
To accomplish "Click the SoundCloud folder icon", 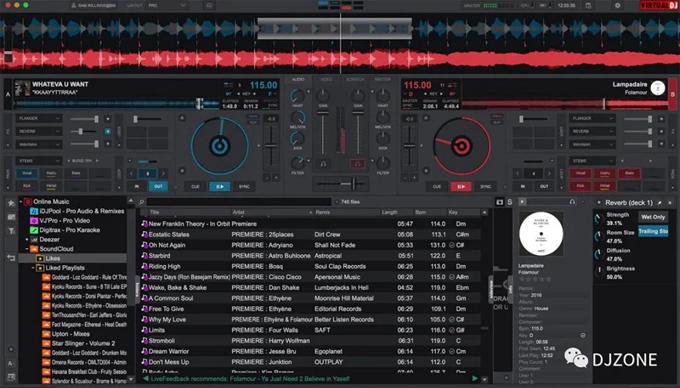I will click(34, 249).
